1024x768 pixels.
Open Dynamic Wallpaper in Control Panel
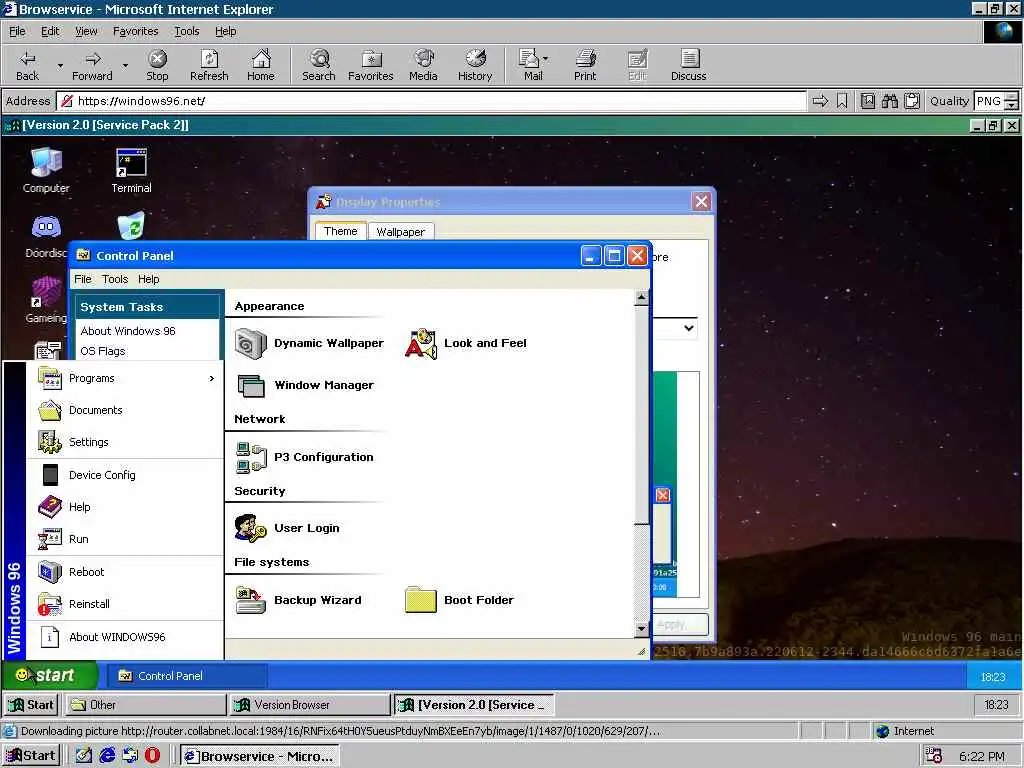(x=310, y=344)
